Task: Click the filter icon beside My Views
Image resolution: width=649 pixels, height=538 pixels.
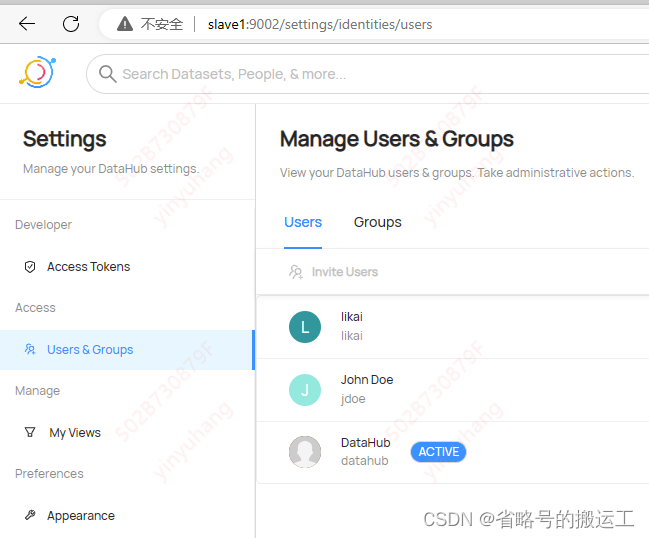Action: pos(30,432)
